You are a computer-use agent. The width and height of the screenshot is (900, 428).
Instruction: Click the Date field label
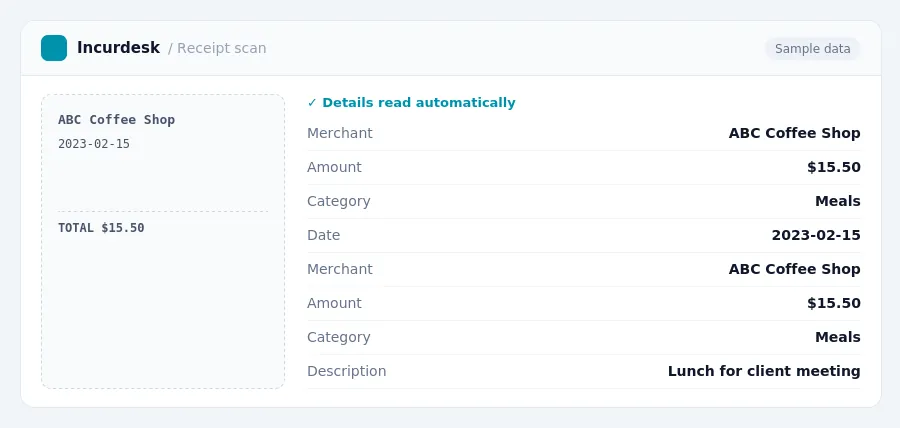tap(324, 235)
